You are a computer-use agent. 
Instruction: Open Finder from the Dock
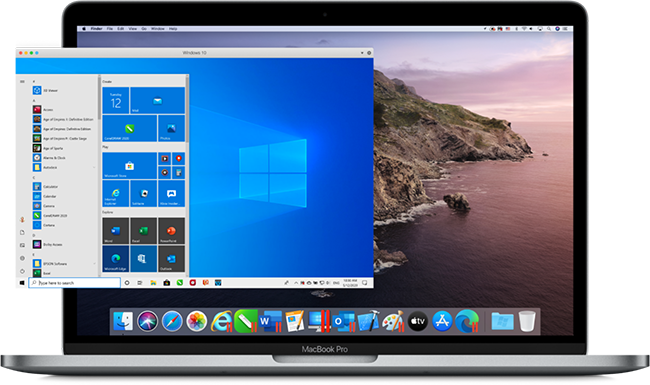coord(123,321)
